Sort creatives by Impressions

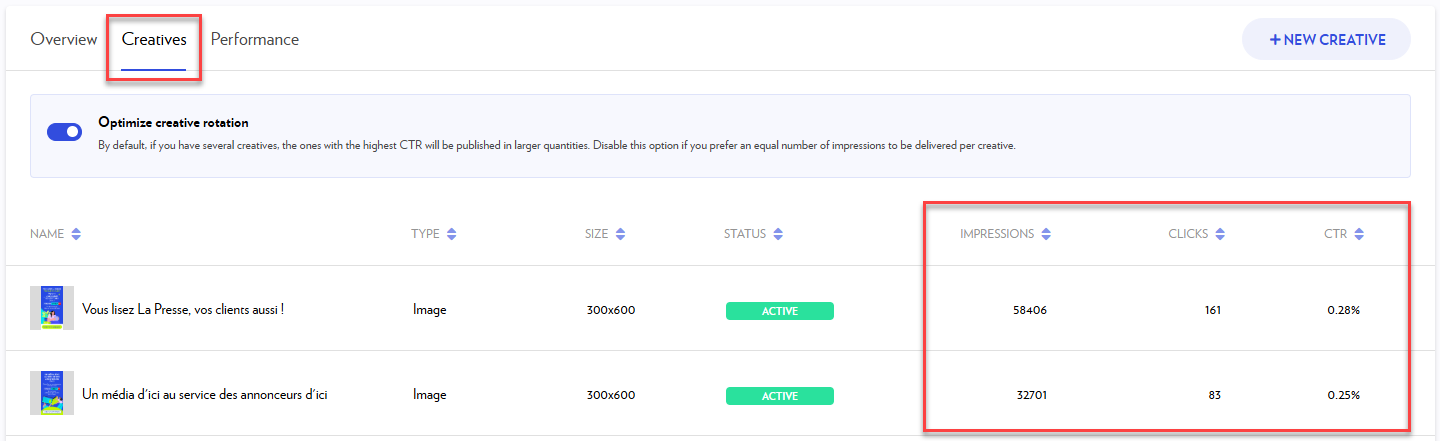point(1046,234)
